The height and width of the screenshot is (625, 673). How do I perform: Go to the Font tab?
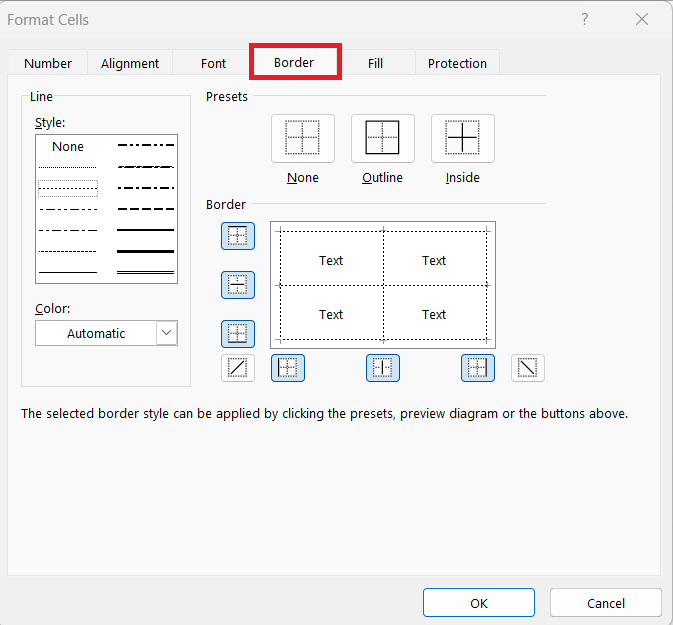pos(213,63)
